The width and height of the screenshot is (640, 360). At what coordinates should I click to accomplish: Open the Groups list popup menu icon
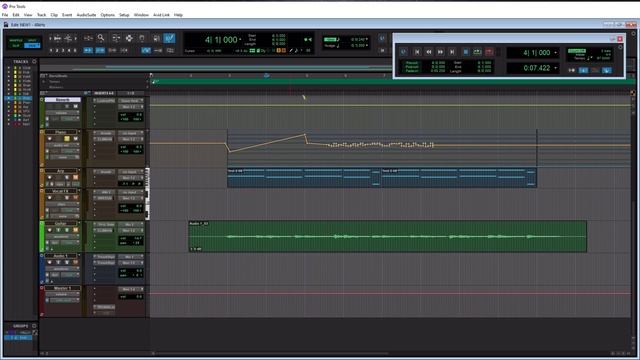(x=34, y=326)
